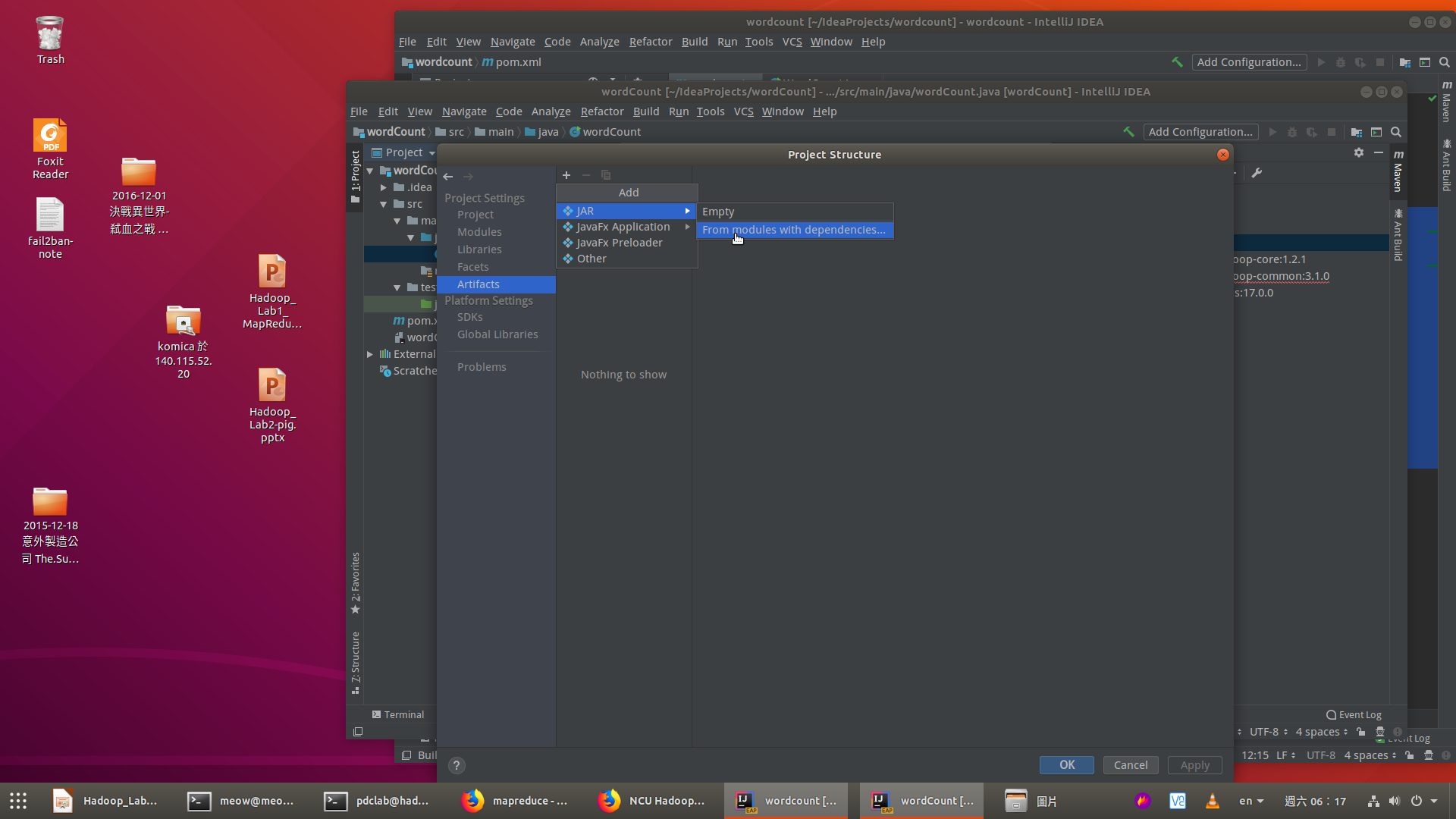The width and height of the screenshot is (1456, 819).
Task: Click the back arrow in Project Structure
Action: point(448,177)
